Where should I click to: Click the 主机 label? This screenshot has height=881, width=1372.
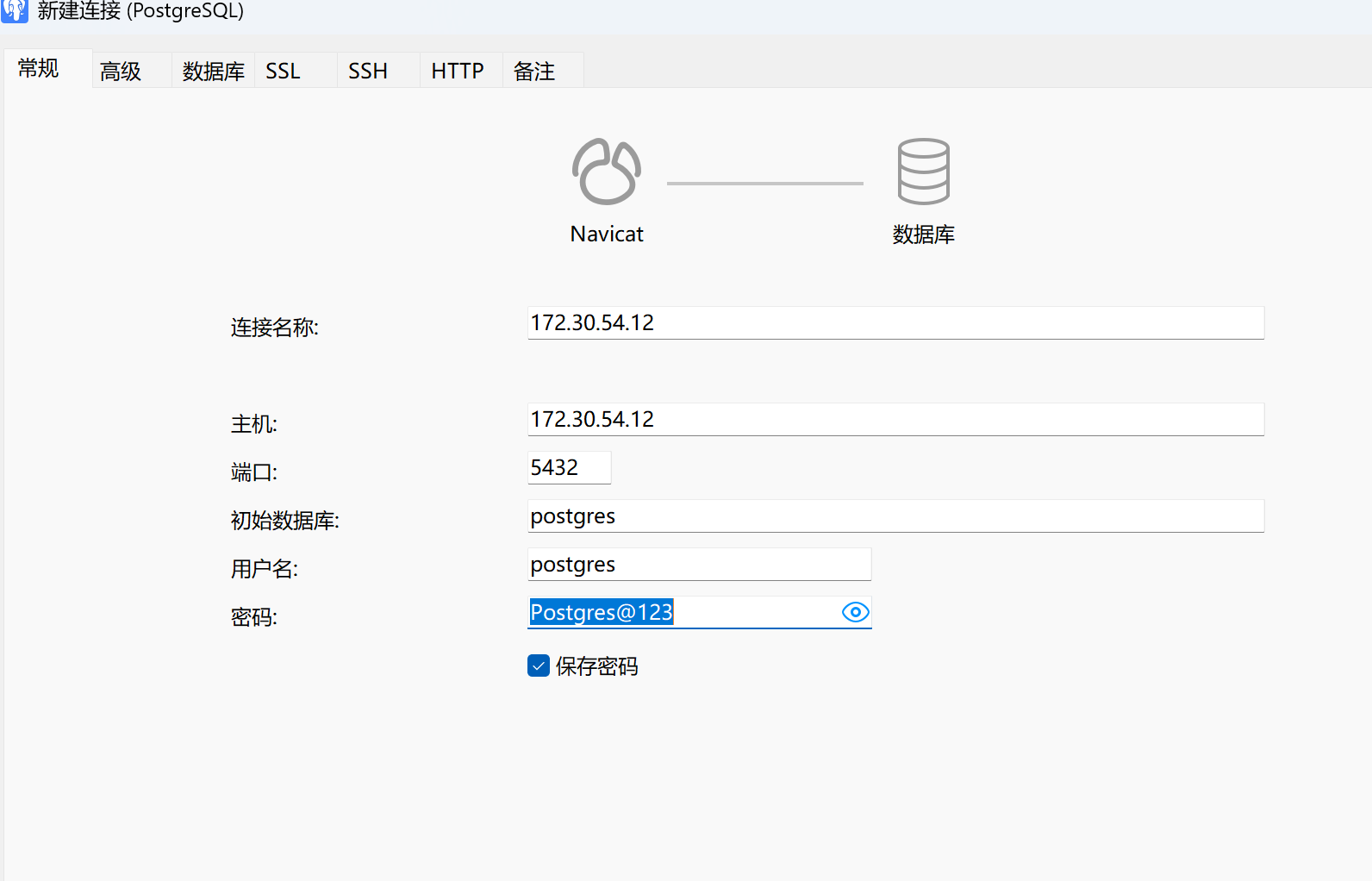tap(254, 424)
